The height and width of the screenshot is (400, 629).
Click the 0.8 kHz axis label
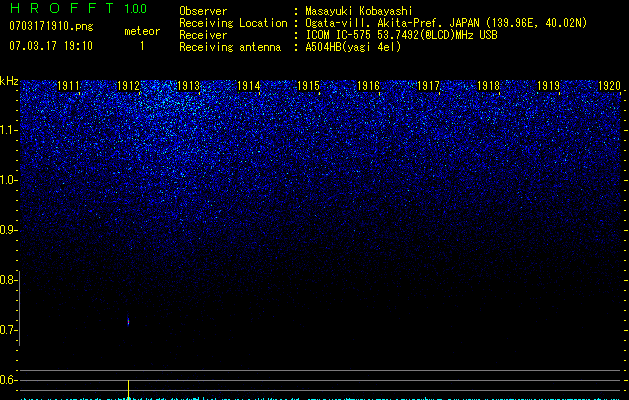(x=9, y=280)
